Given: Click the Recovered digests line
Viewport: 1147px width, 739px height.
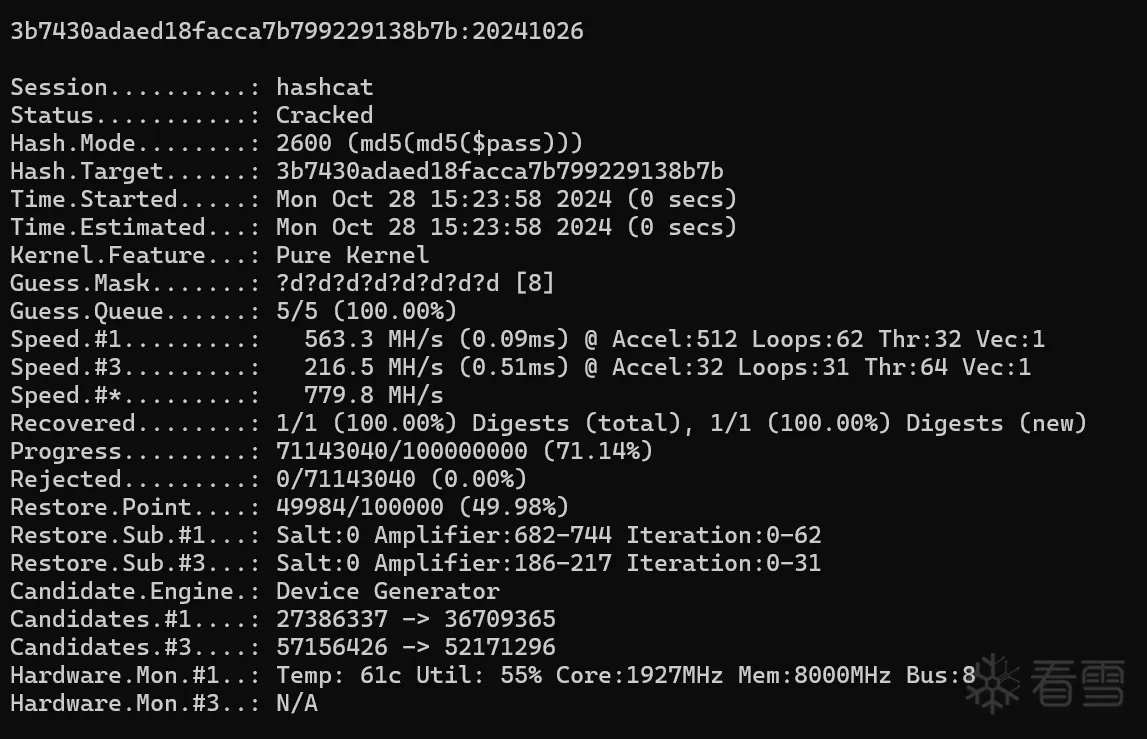Looking at the screenshot, I should [x=548, y=424].
